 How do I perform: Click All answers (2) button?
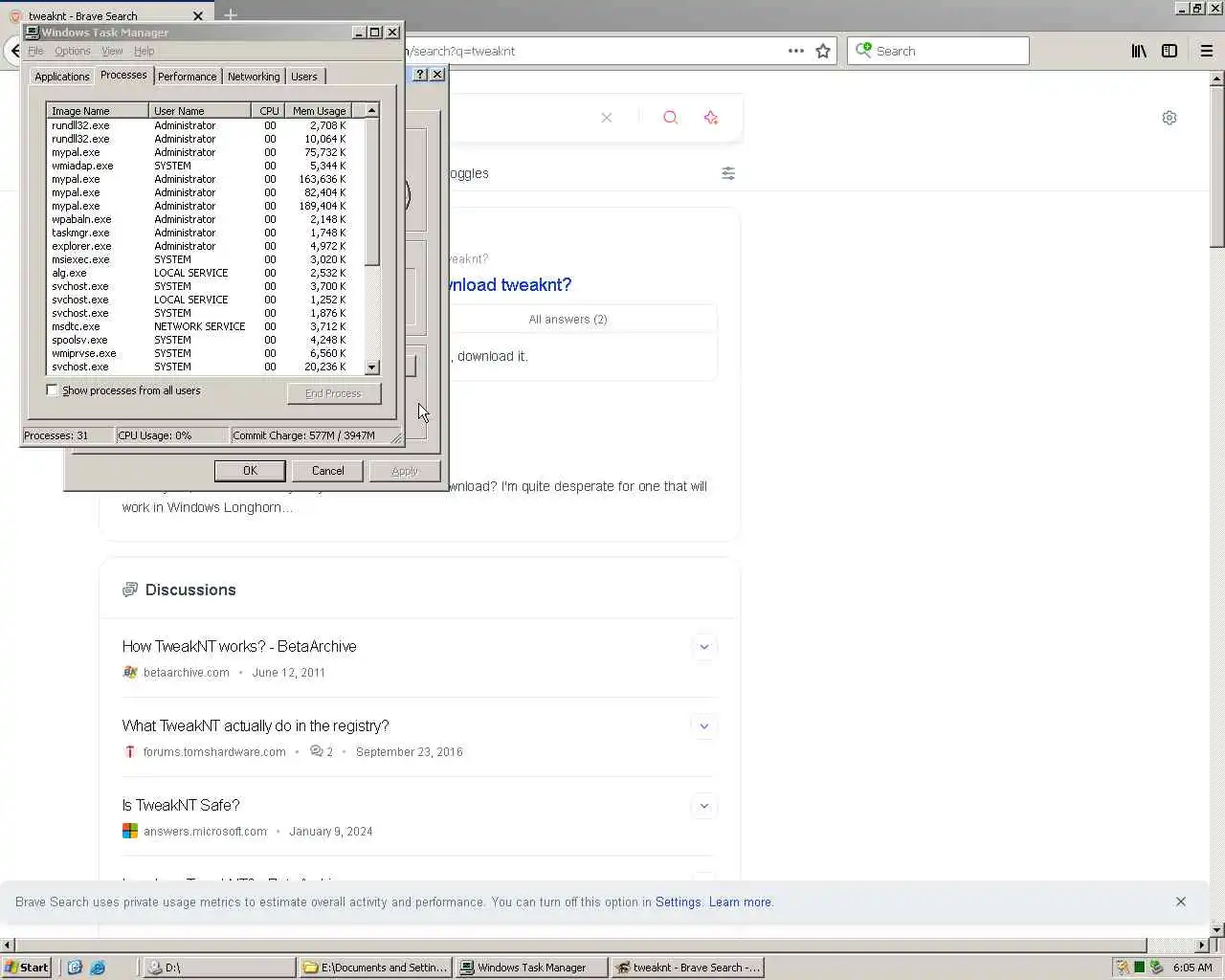[x=568, y=319]
